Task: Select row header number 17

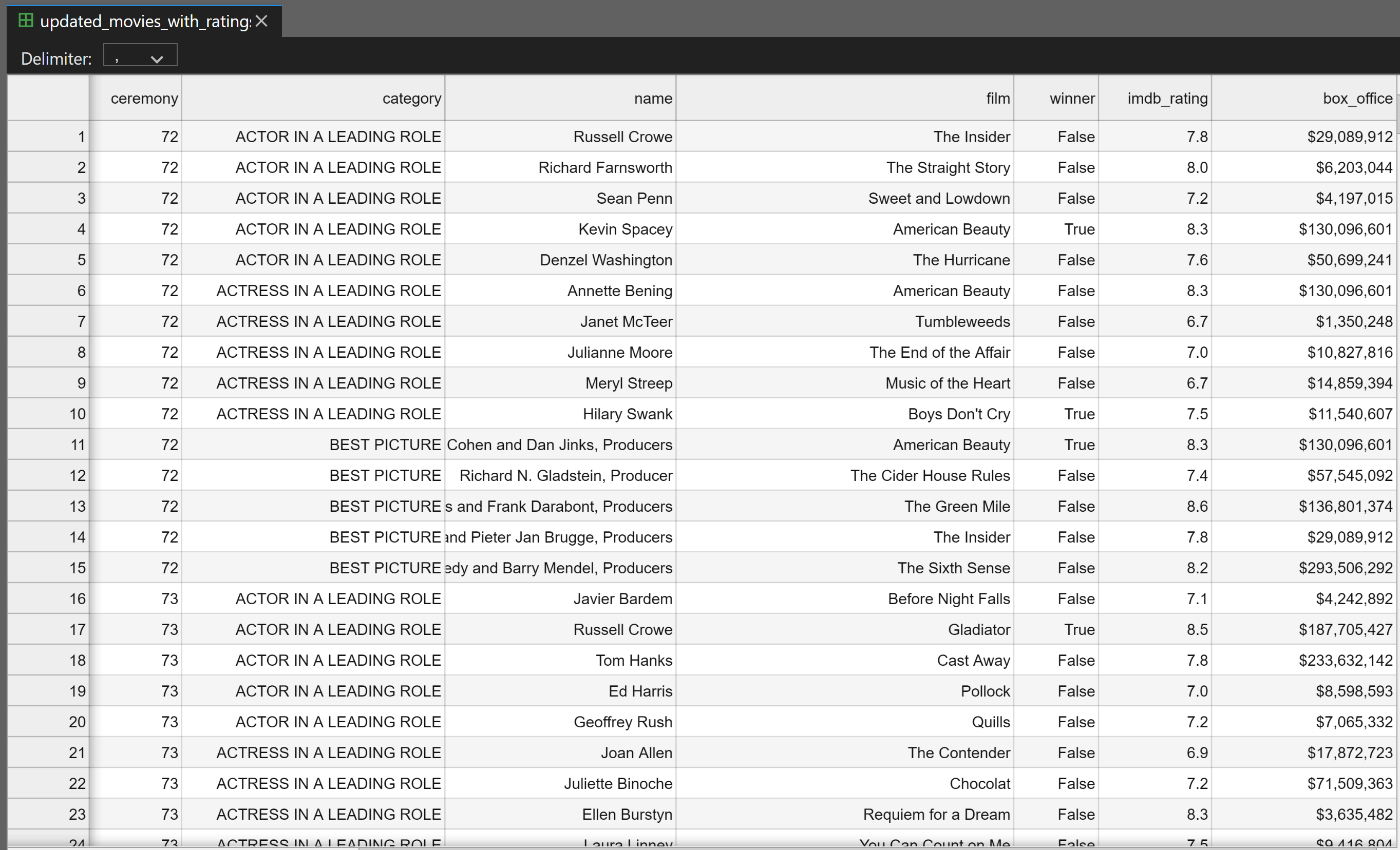Action: pos(48,630)
